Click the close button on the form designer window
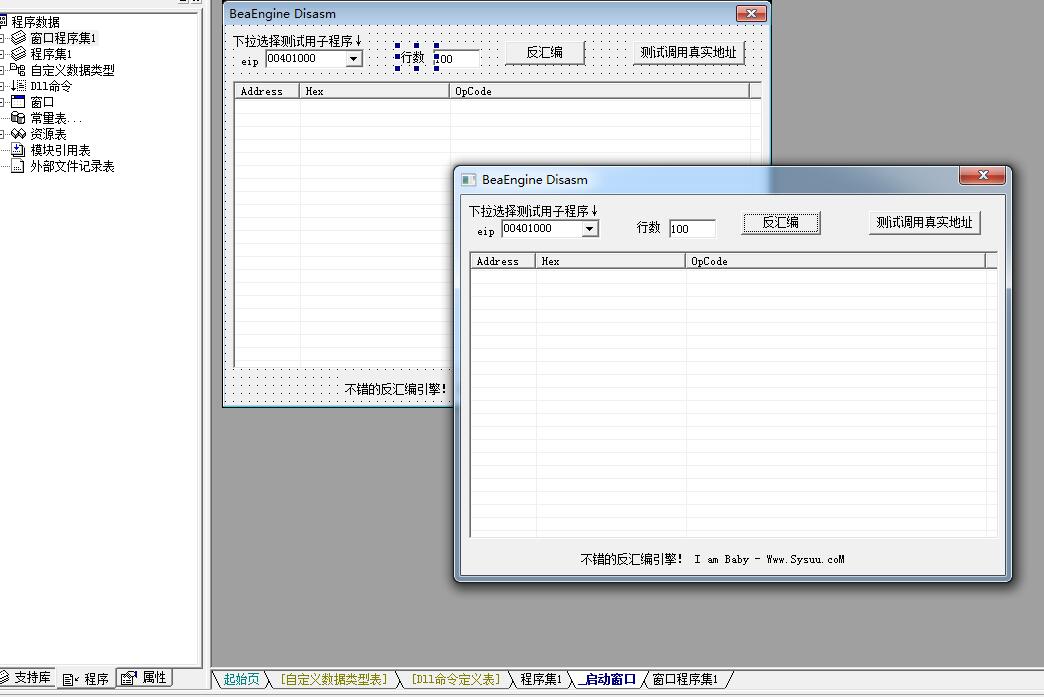 (751, 13)
